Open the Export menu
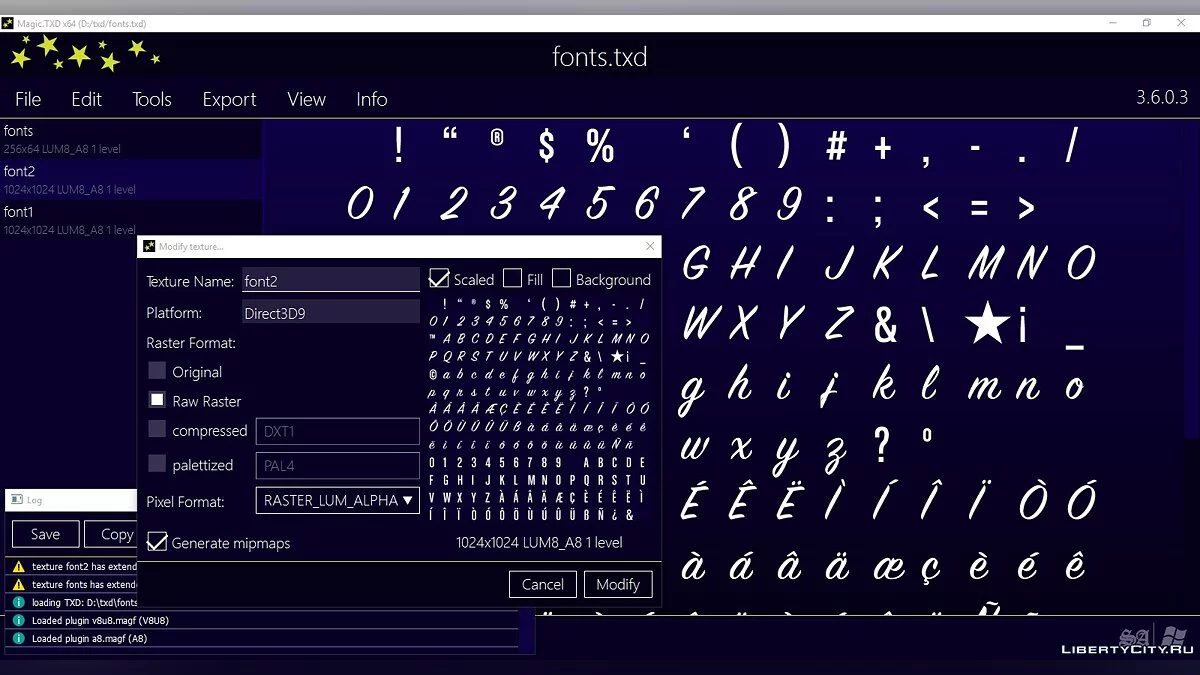The height and width of the screenshot is (675, 1200). point(229,99)
